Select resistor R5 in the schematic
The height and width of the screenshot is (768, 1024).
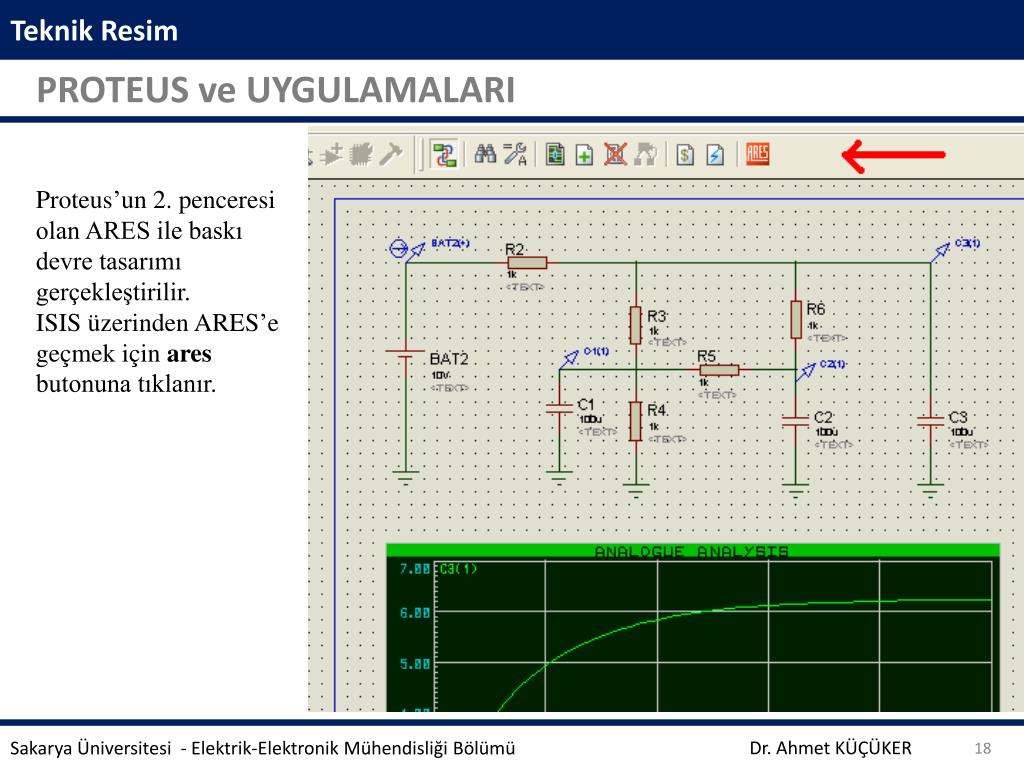719,370
